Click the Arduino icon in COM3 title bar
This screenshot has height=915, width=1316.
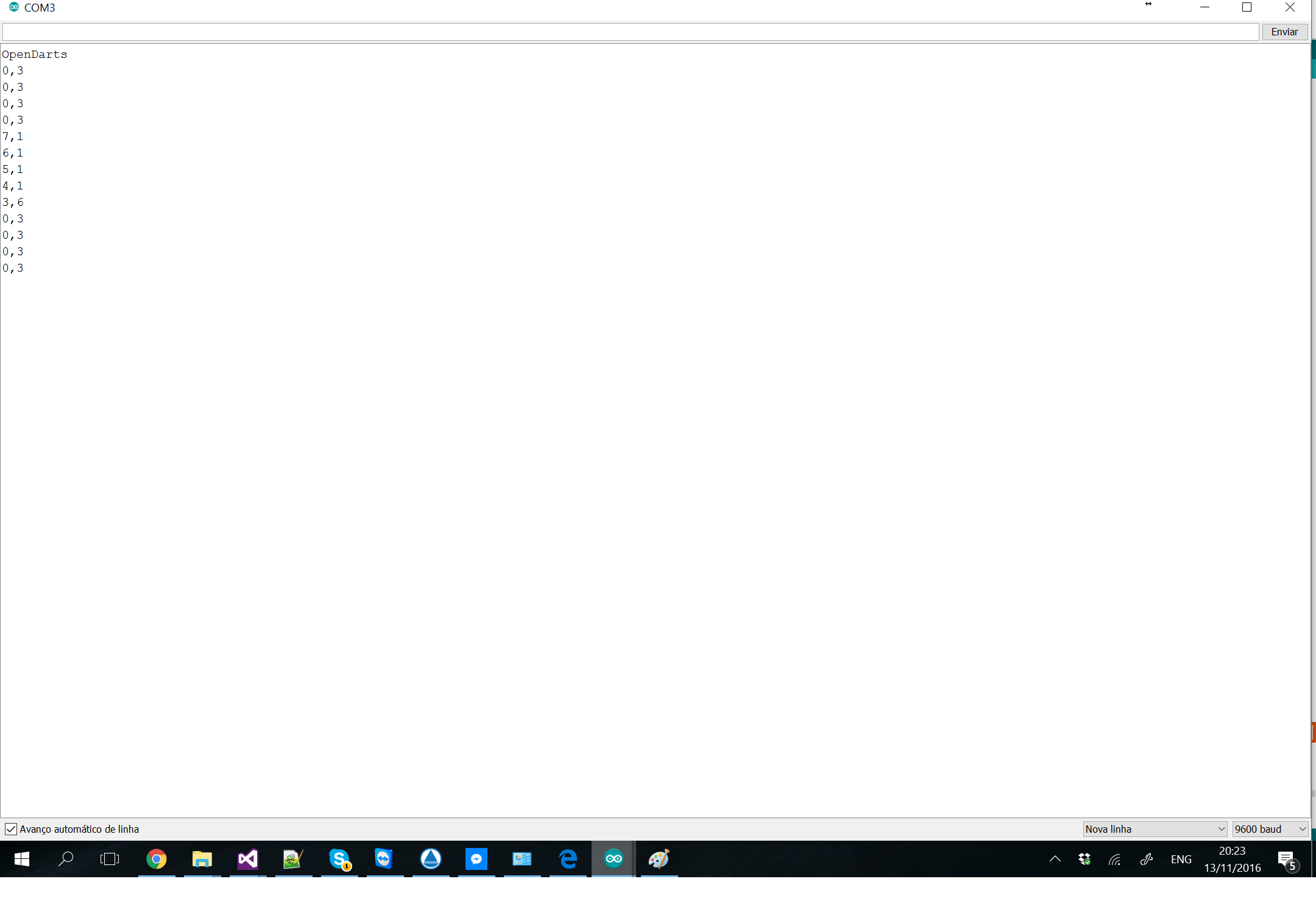pyautogui.click(x=13, y=7)
